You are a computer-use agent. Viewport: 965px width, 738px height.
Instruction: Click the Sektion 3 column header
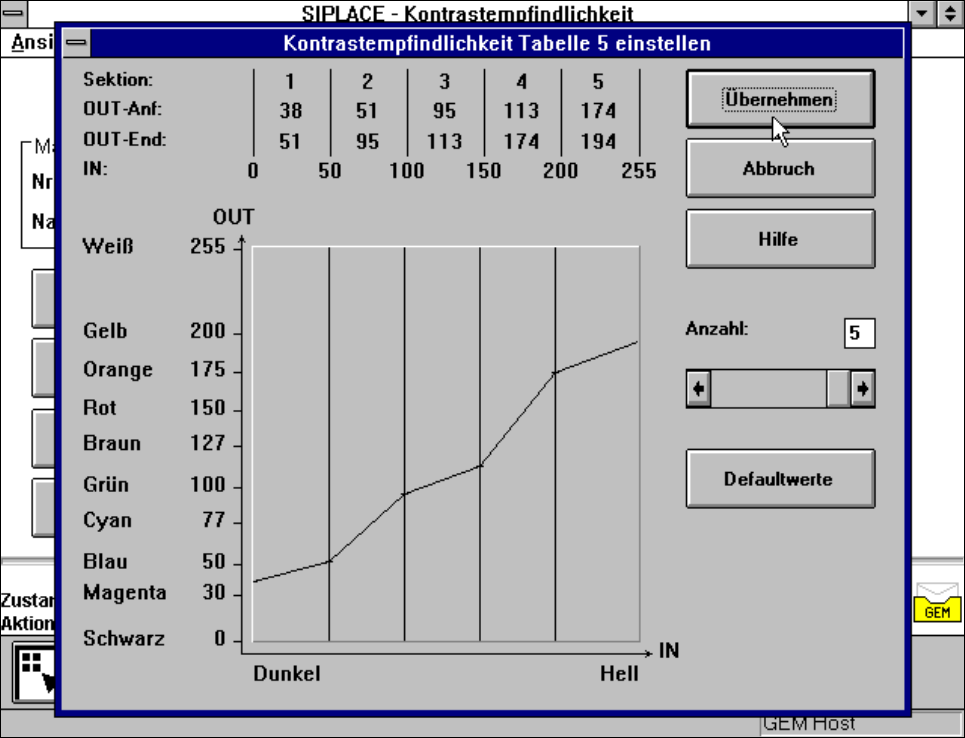pos(444,81)
